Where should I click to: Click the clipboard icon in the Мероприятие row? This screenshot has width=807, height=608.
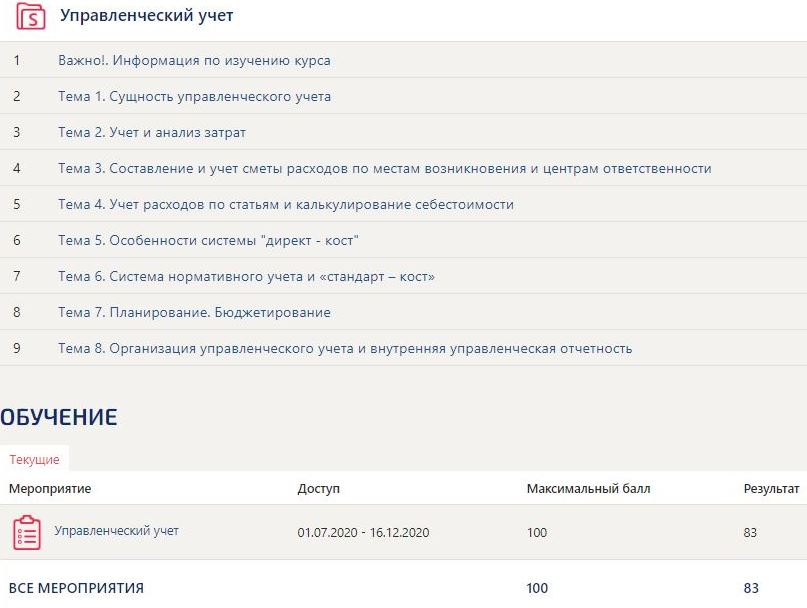[x=27, y=532]
